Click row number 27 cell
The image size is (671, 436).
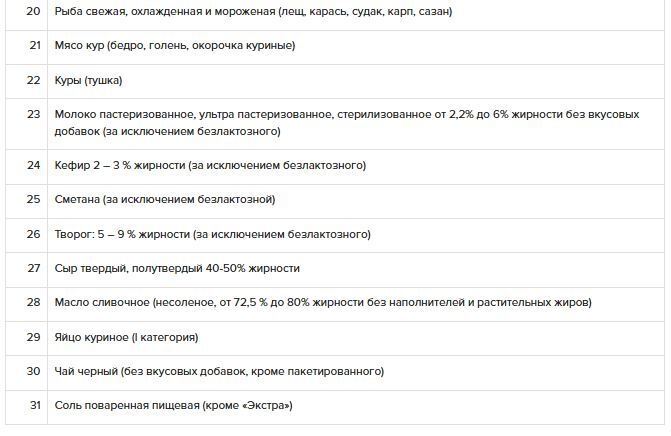pyautogui.click(x=33, y=268)
